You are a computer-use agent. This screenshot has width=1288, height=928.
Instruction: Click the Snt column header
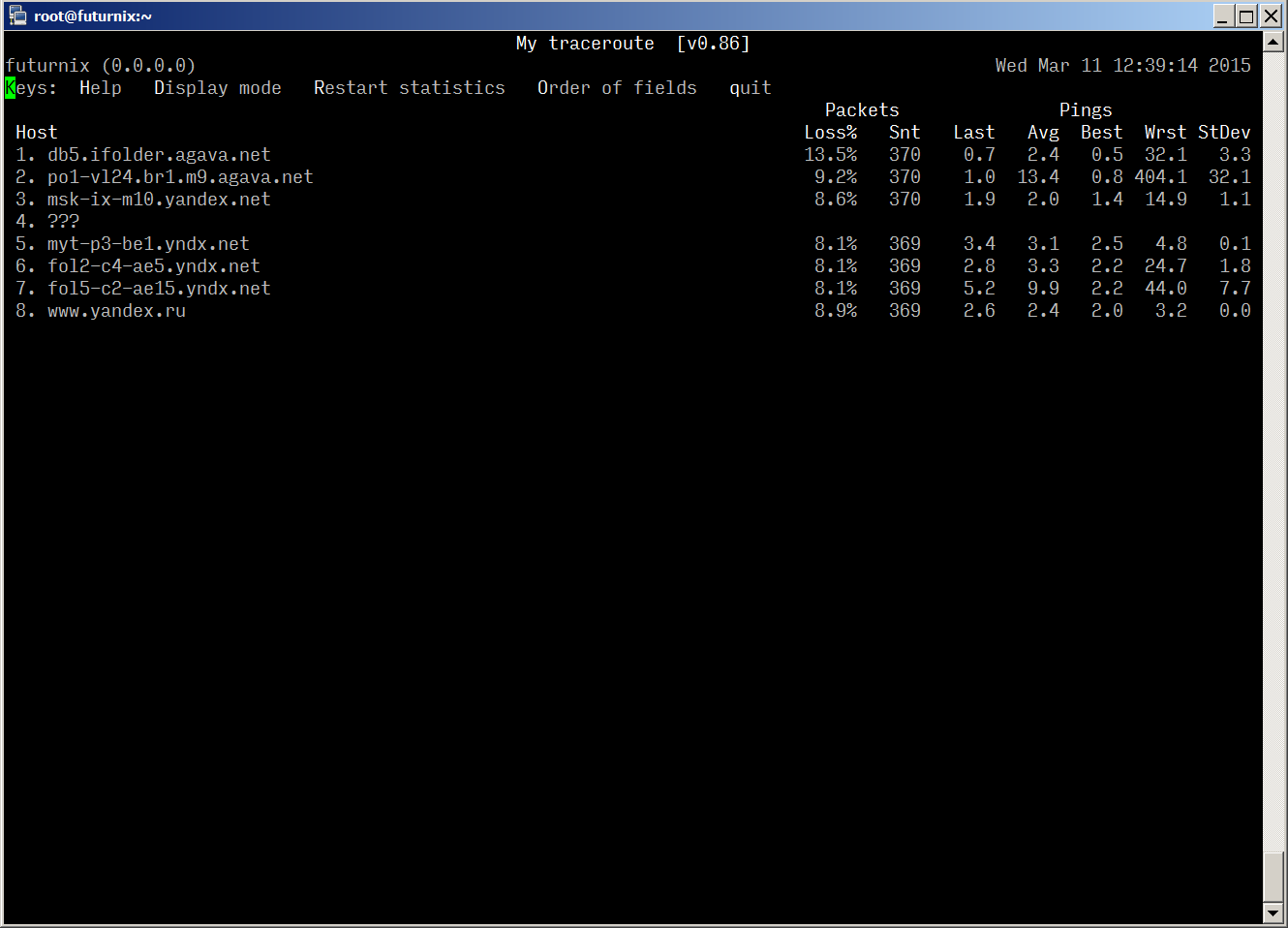pos(905,133)
